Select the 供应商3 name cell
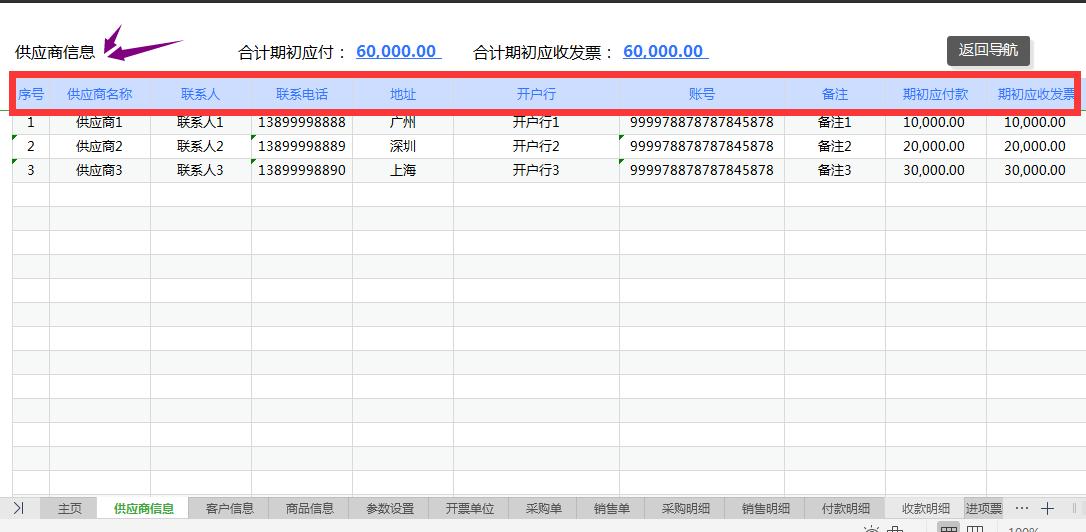1086x532 pixels. [100, 170]
